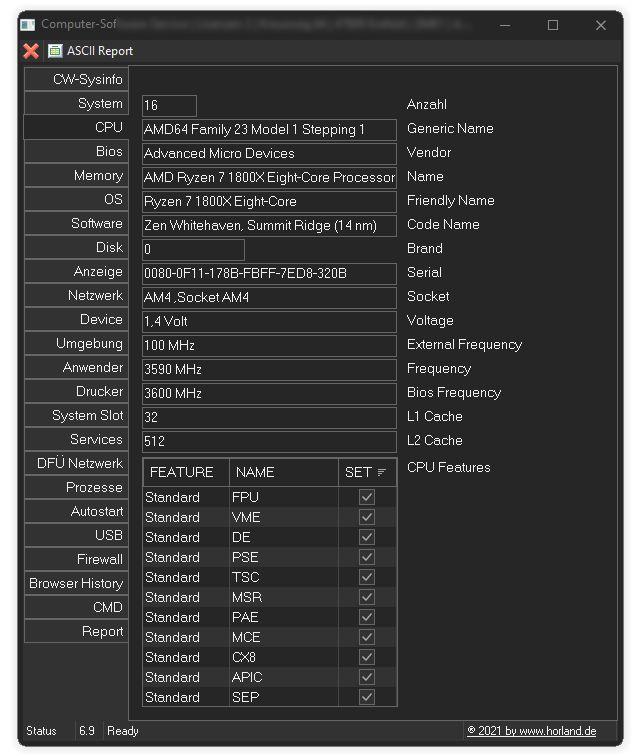Minimize the window via the title bar
This screenshot has height=756, width=635.
click(505, 25)
